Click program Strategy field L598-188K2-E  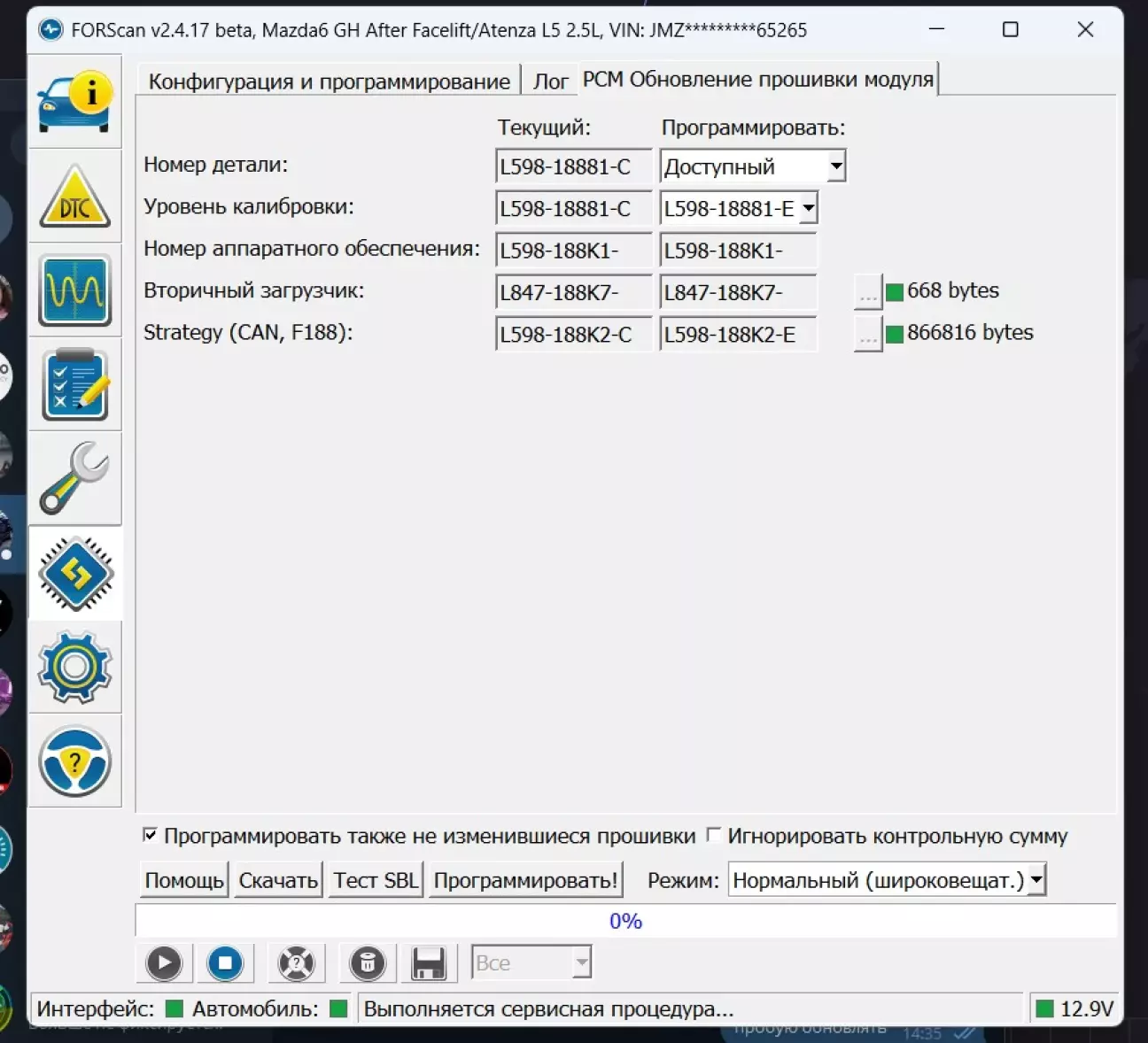[x=739, y=335]
